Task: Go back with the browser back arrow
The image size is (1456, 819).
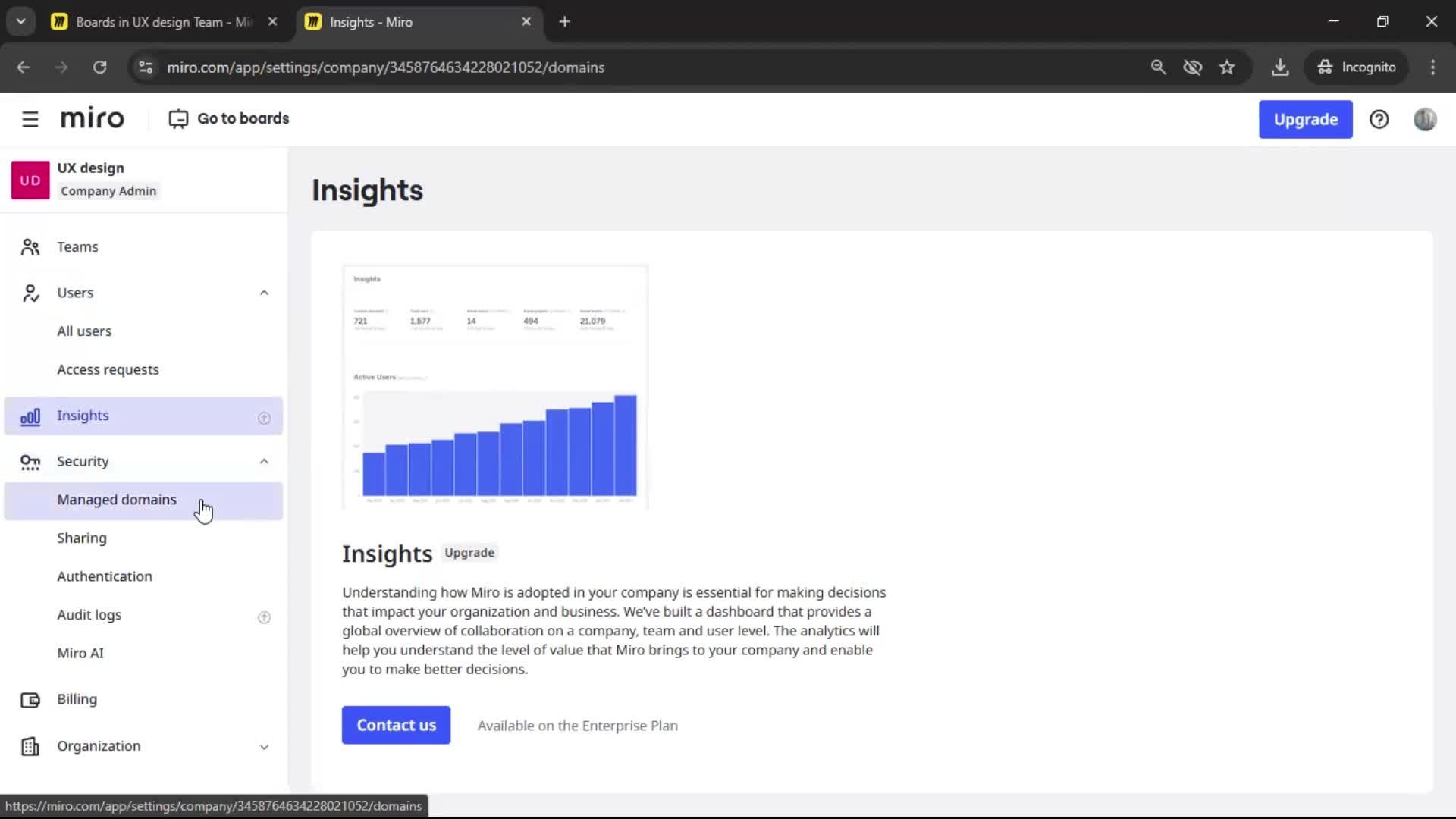Action: [24, 67]
